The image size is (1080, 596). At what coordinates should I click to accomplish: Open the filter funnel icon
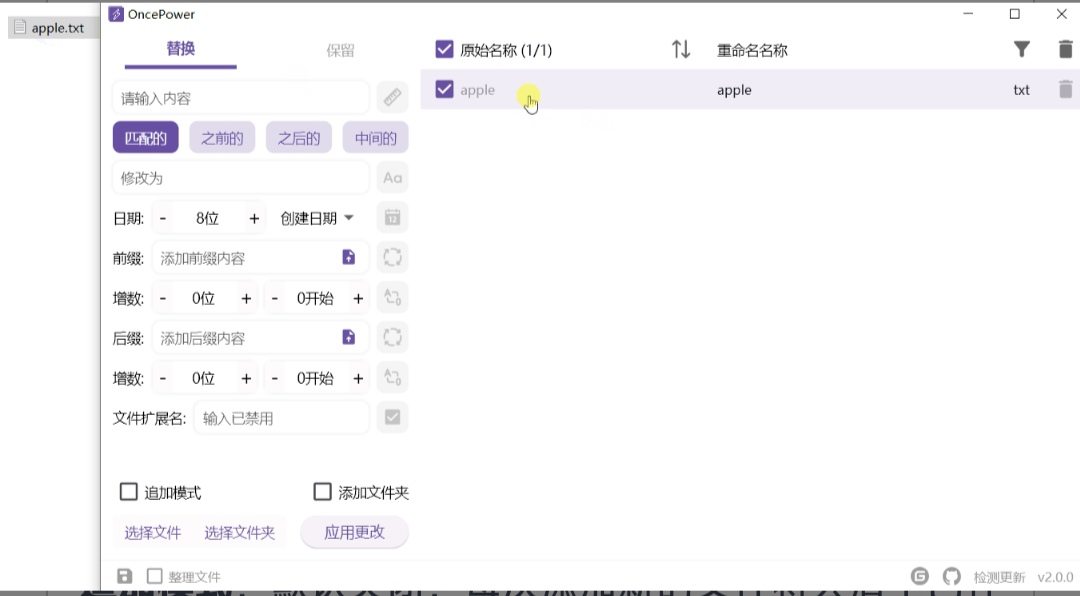[x=1021, y=50]
